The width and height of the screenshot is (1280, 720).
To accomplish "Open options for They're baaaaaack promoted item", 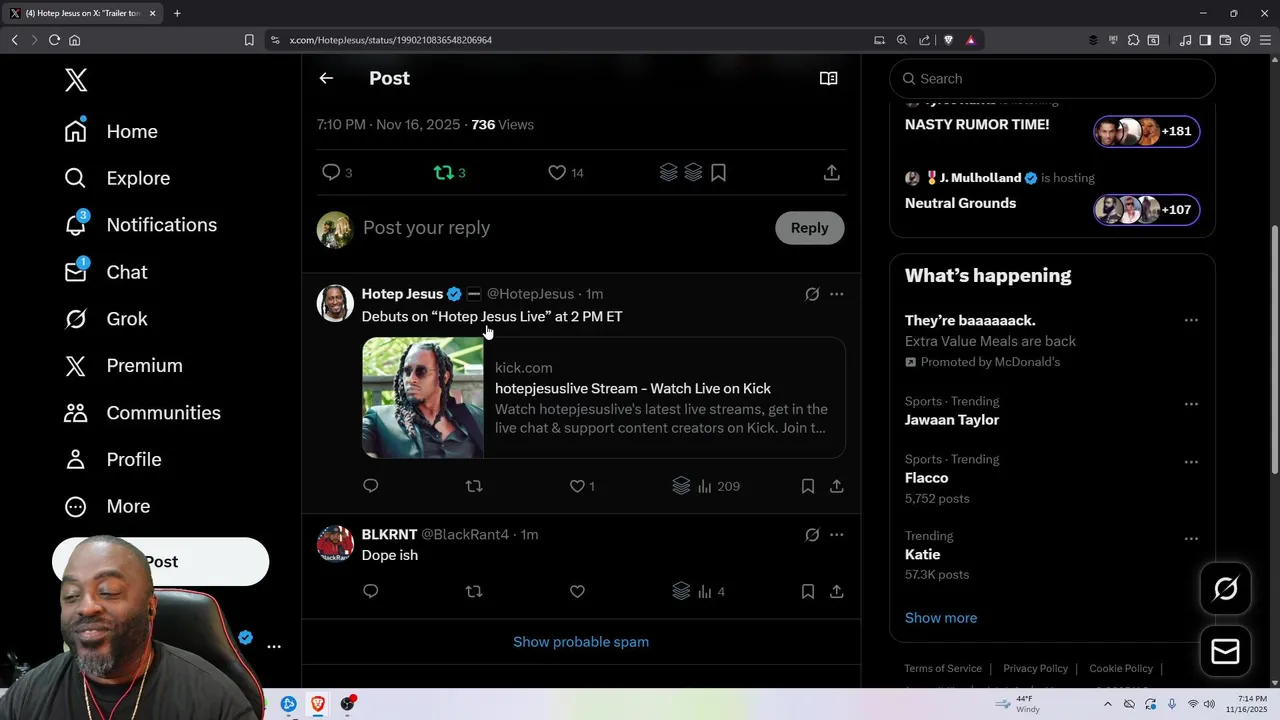I will (x=1191, y=321).
